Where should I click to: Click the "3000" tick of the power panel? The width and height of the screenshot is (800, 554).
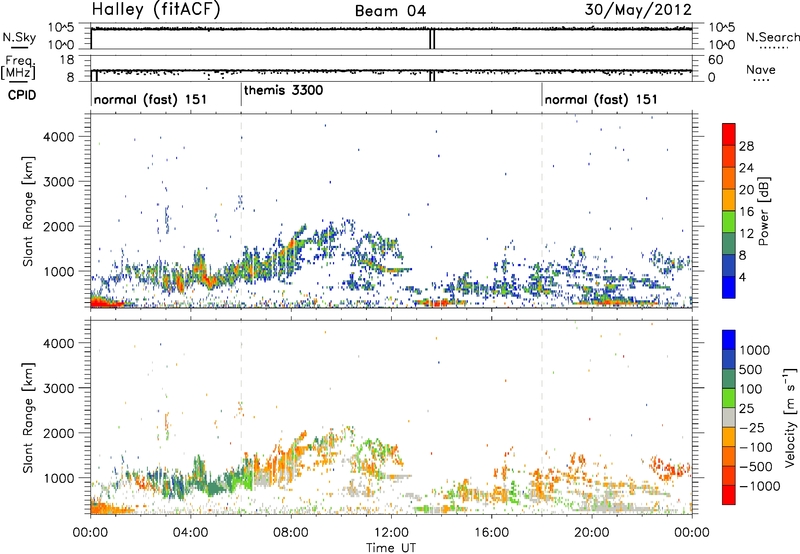58,182
